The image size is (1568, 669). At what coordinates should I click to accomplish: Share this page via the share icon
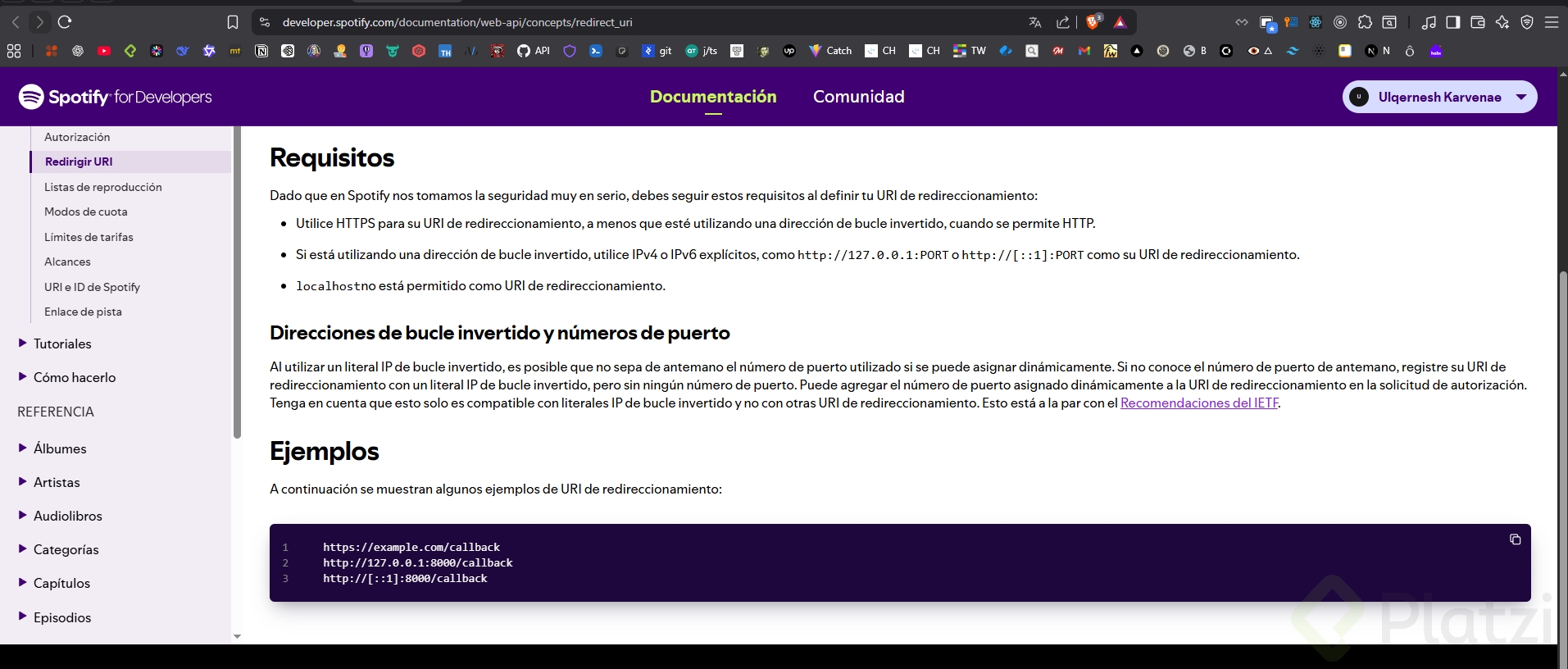point(1063,22)
